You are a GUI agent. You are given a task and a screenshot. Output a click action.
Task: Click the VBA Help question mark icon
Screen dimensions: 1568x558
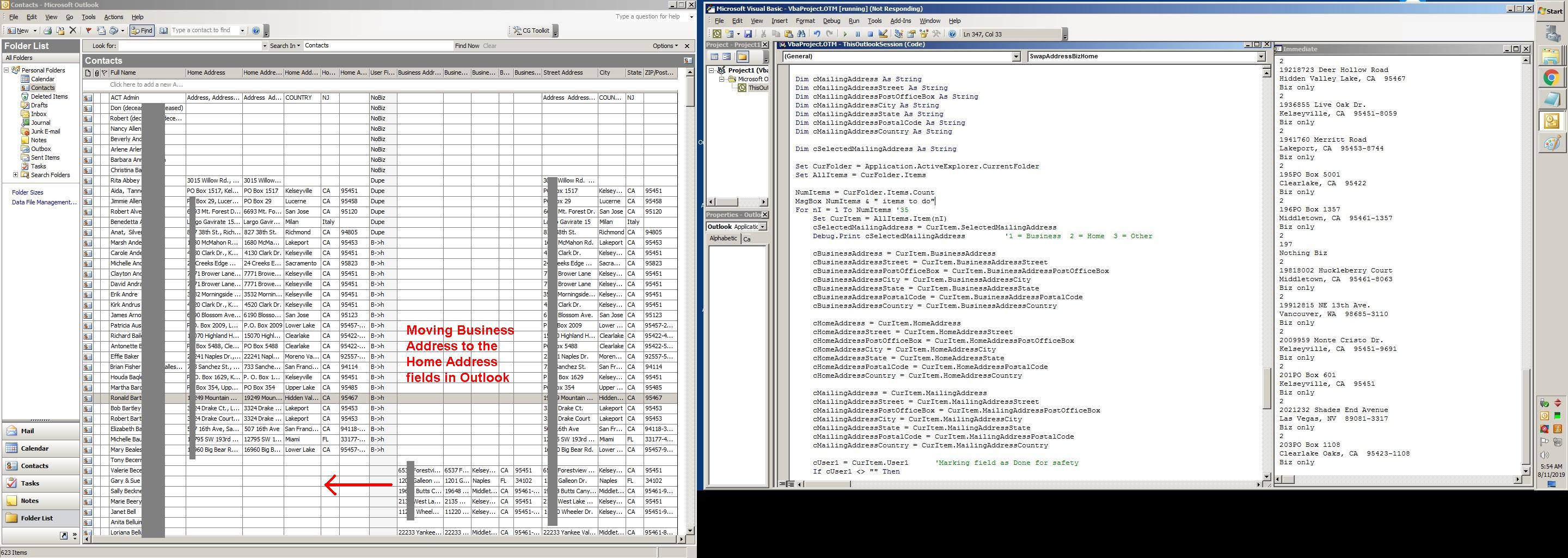953,34
